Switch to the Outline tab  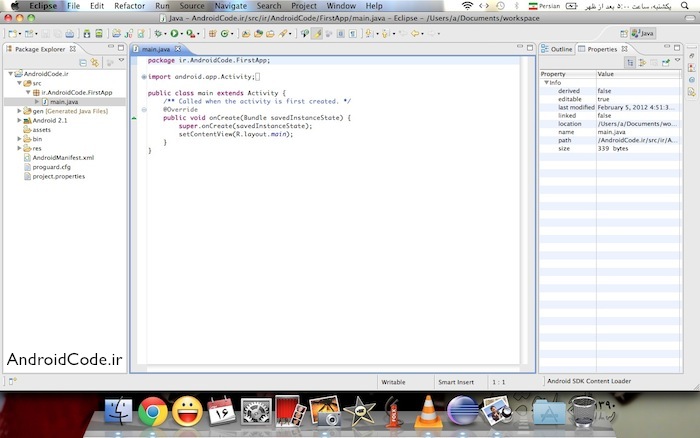561,48
